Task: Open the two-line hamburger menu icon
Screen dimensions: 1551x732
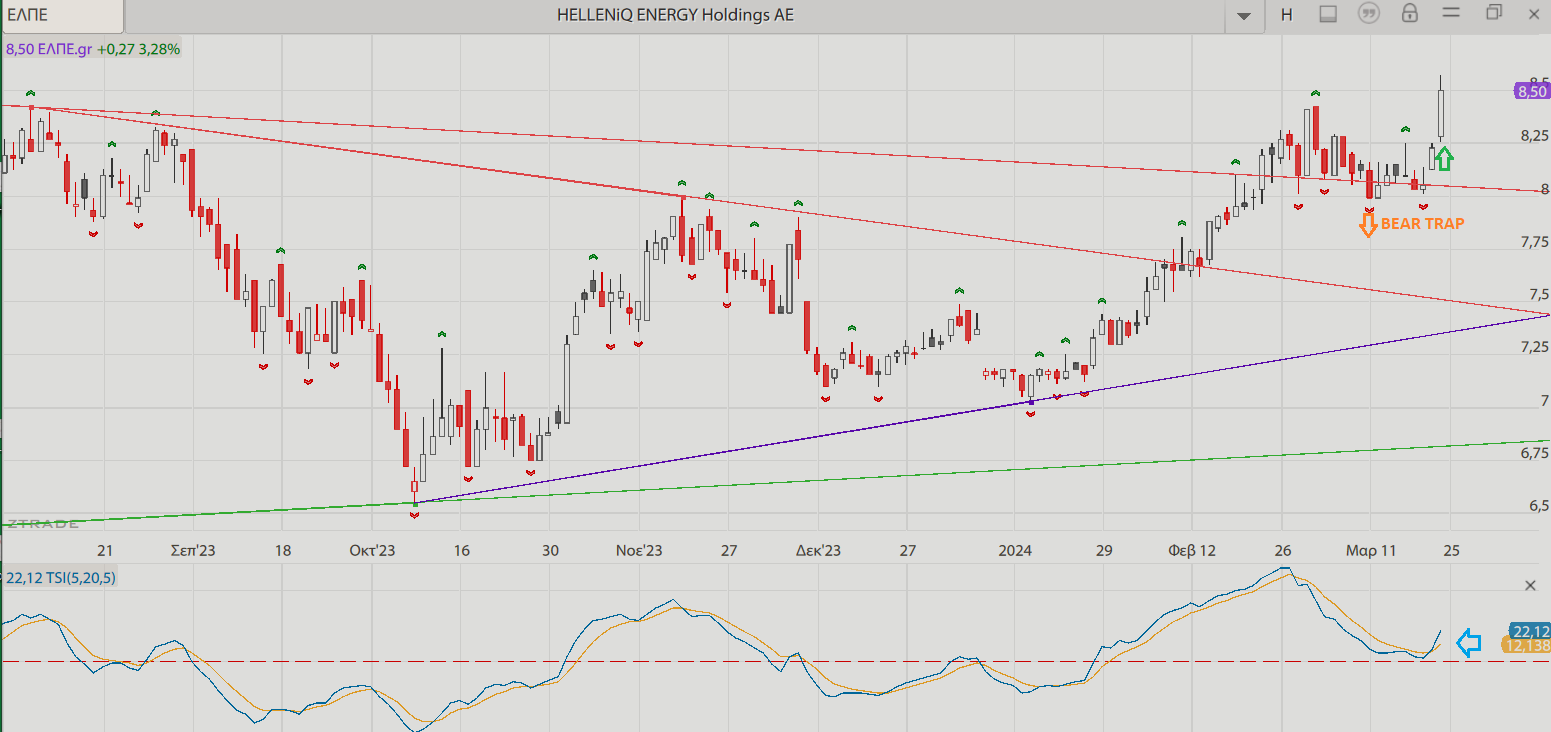Action: pyautogui.click(x=1451, y=13)
